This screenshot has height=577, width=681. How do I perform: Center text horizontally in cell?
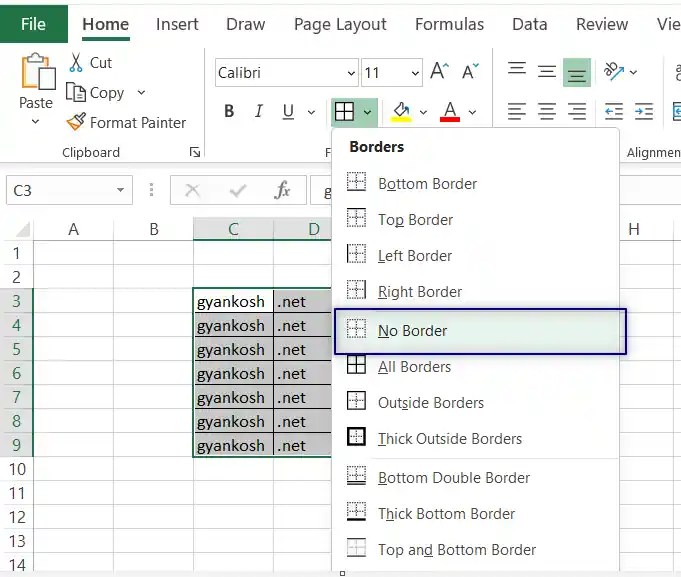click(x=547, y=112)
